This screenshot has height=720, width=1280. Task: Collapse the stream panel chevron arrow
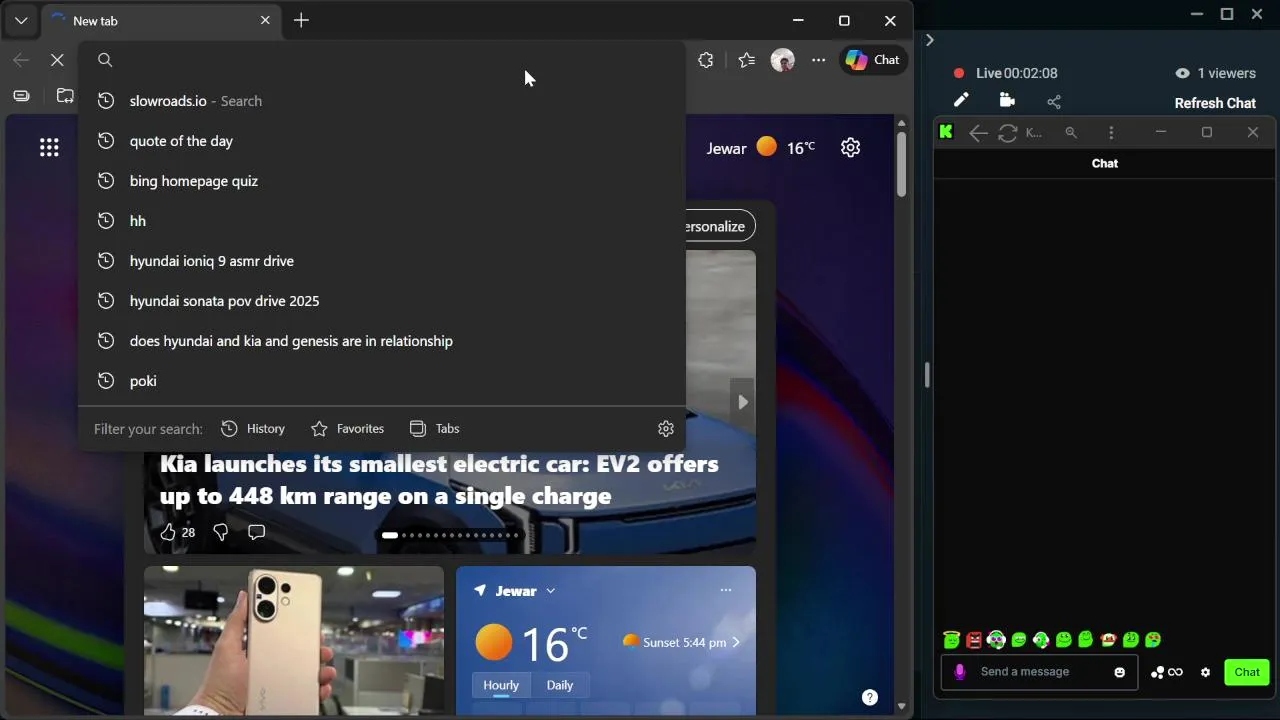click(x=929, y=40)
